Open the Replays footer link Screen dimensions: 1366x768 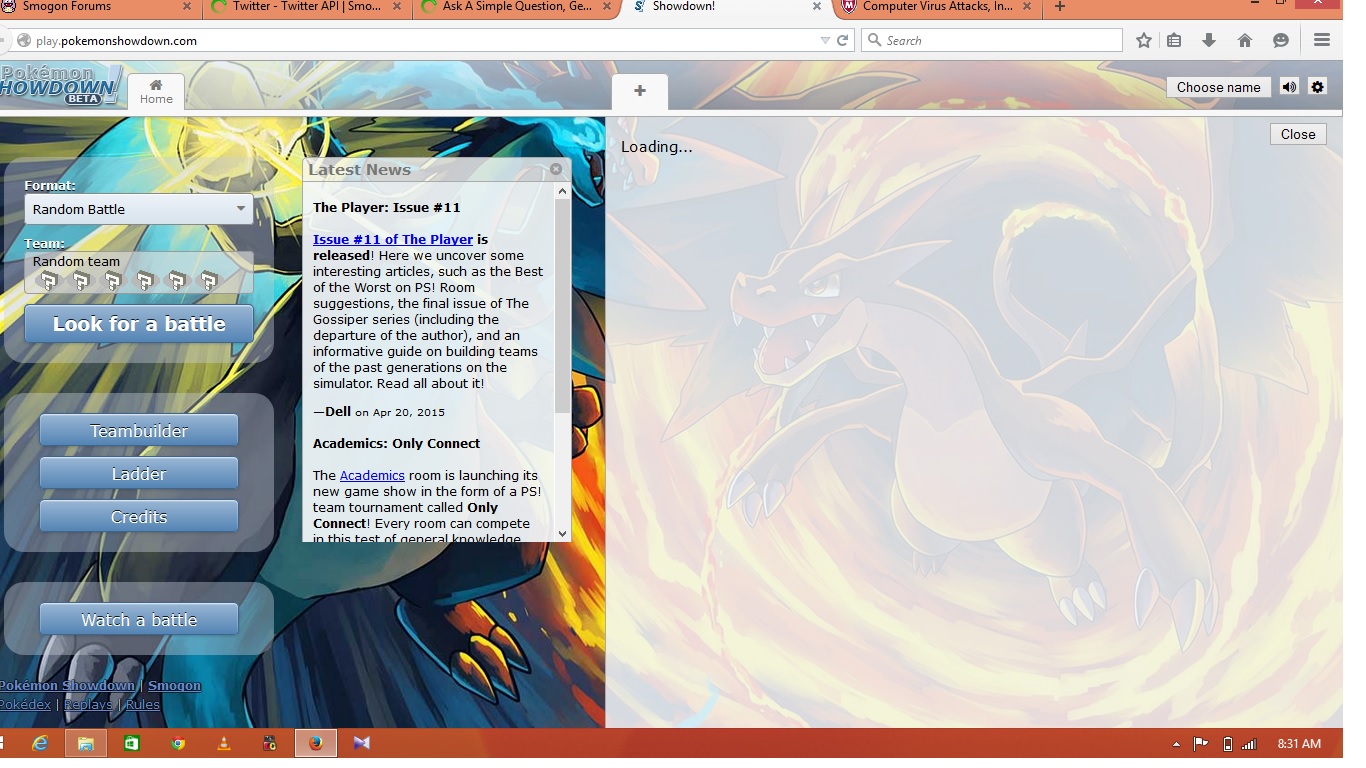point(88,704)
